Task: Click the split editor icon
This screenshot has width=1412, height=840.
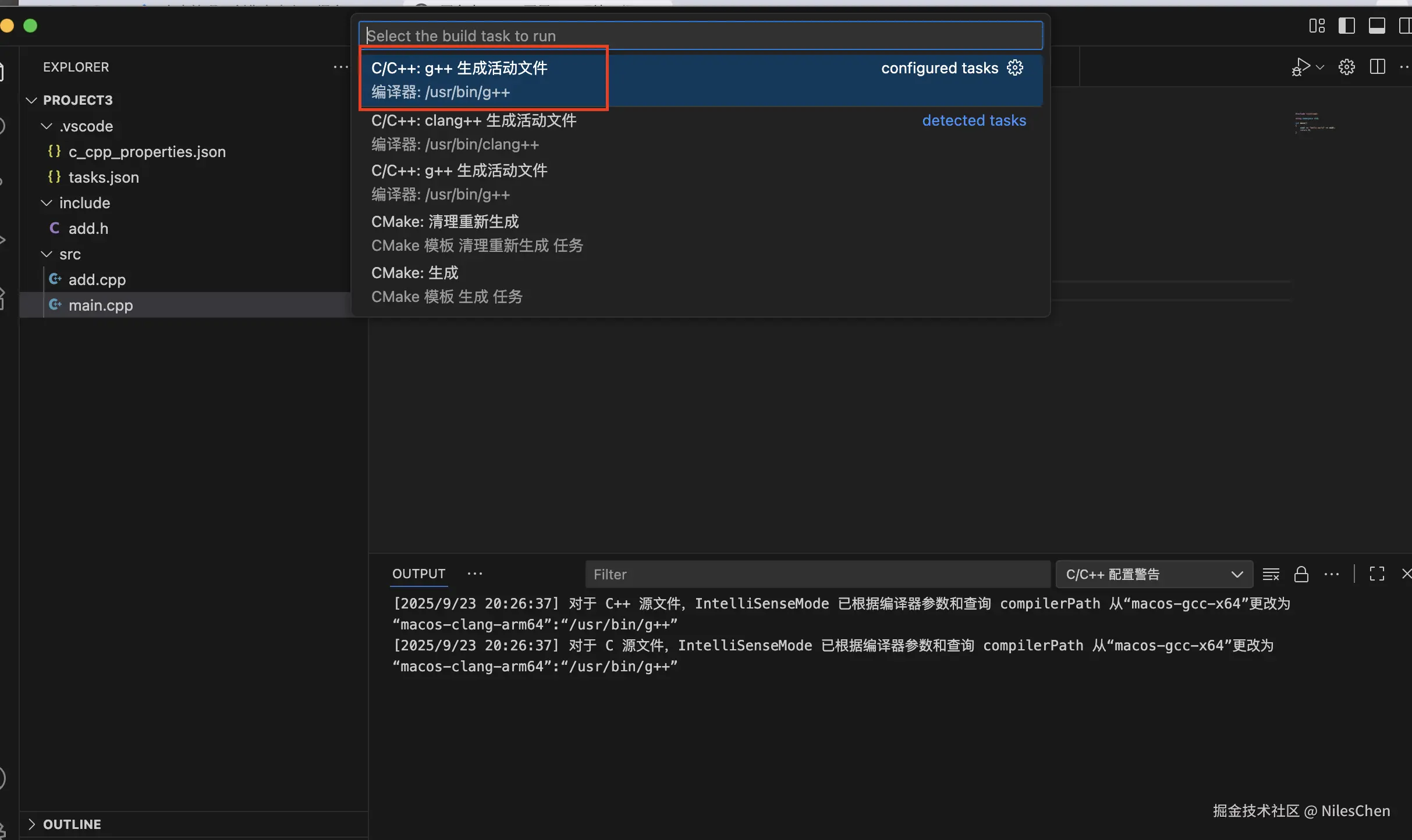Action: [1377, 67]
